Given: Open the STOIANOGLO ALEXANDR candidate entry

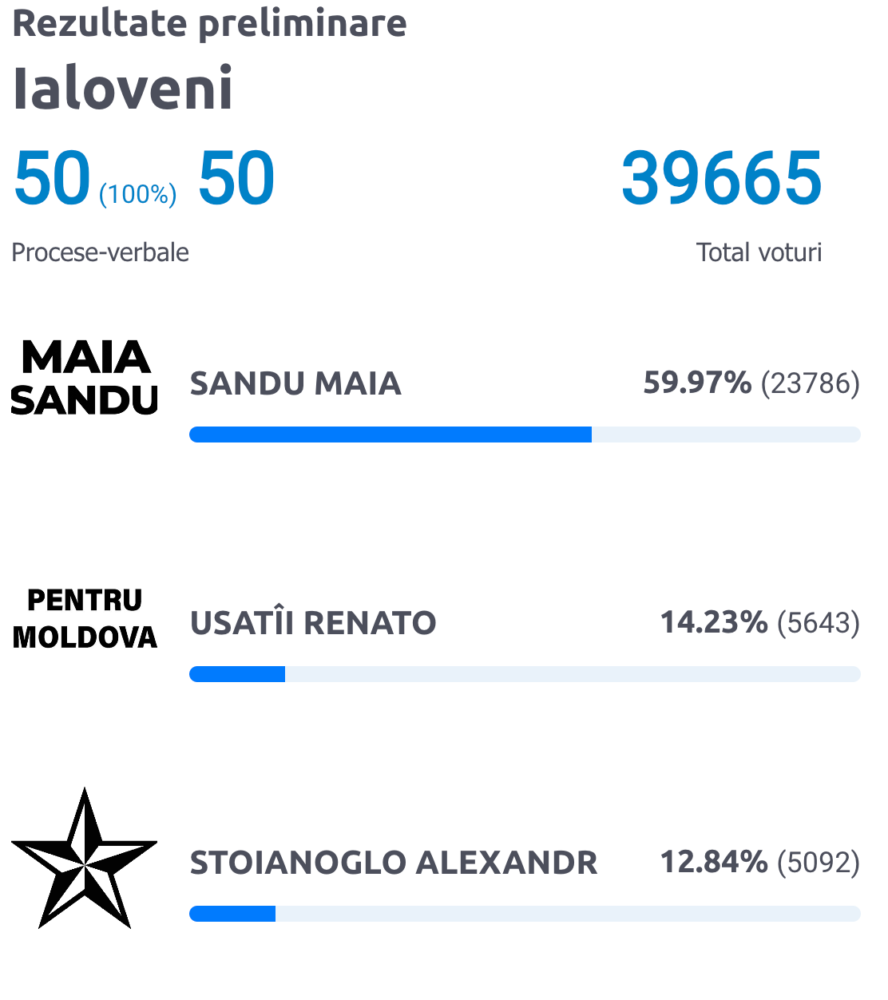Looking at the screenshot, I should click(393, 862).
